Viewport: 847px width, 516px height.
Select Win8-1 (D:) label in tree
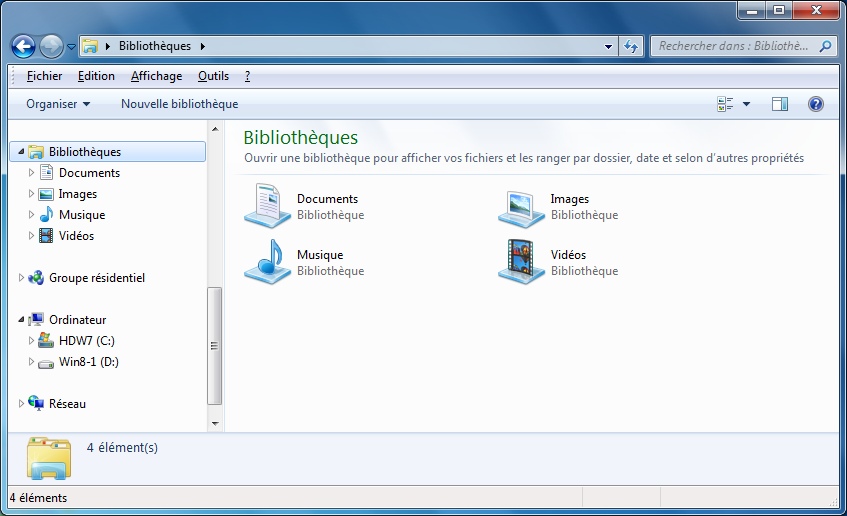89,362
